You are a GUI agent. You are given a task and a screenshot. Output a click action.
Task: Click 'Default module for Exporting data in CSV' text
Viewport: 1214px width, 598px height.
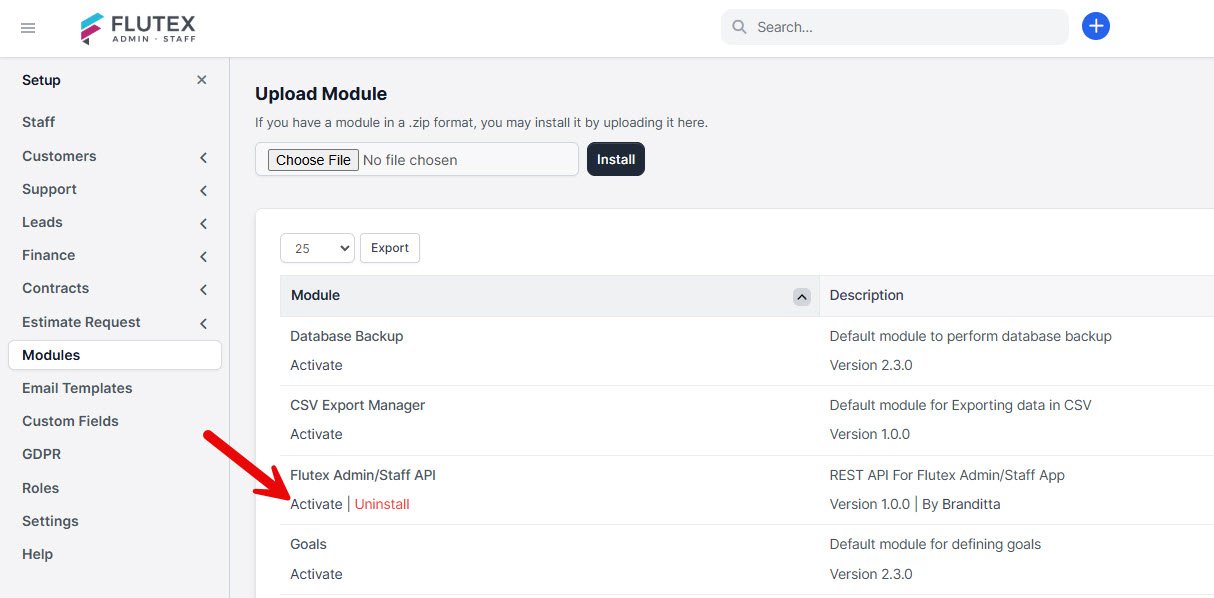point(960,405)
